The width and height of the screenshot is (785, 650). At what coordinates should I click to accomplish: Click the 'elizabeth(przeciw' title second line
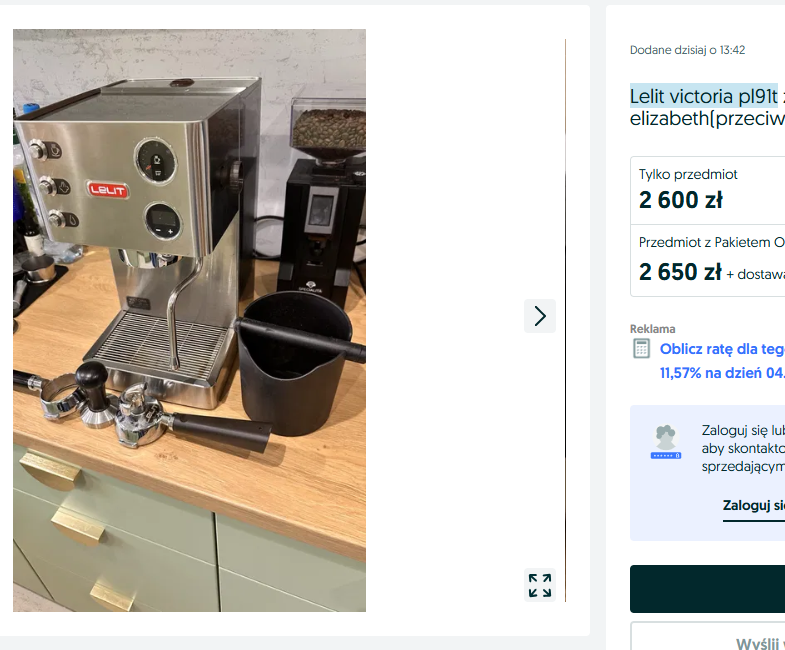click(x=707, y=119)
